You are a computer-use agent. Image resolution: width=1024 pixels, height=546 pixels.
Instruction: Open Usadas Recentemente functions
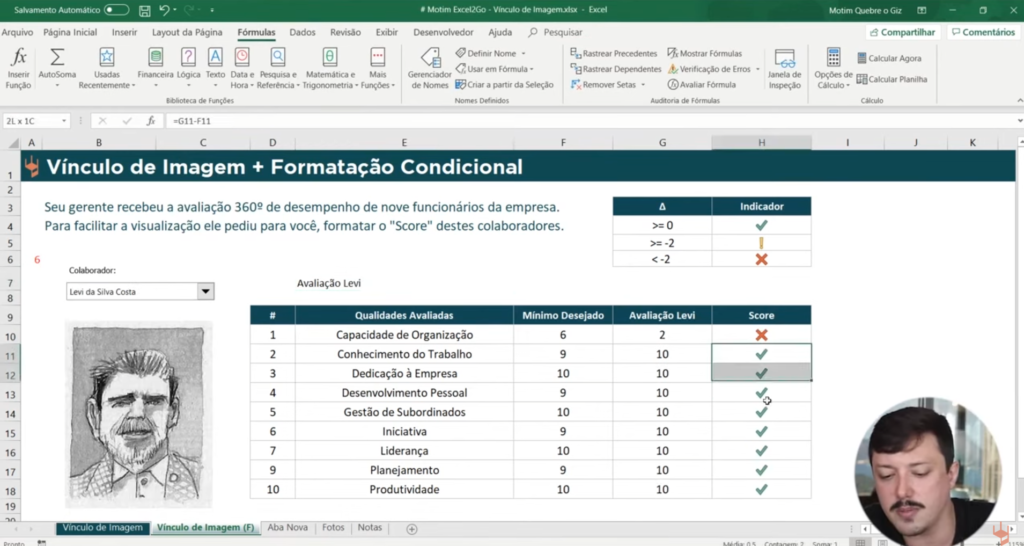click(106, 68)
